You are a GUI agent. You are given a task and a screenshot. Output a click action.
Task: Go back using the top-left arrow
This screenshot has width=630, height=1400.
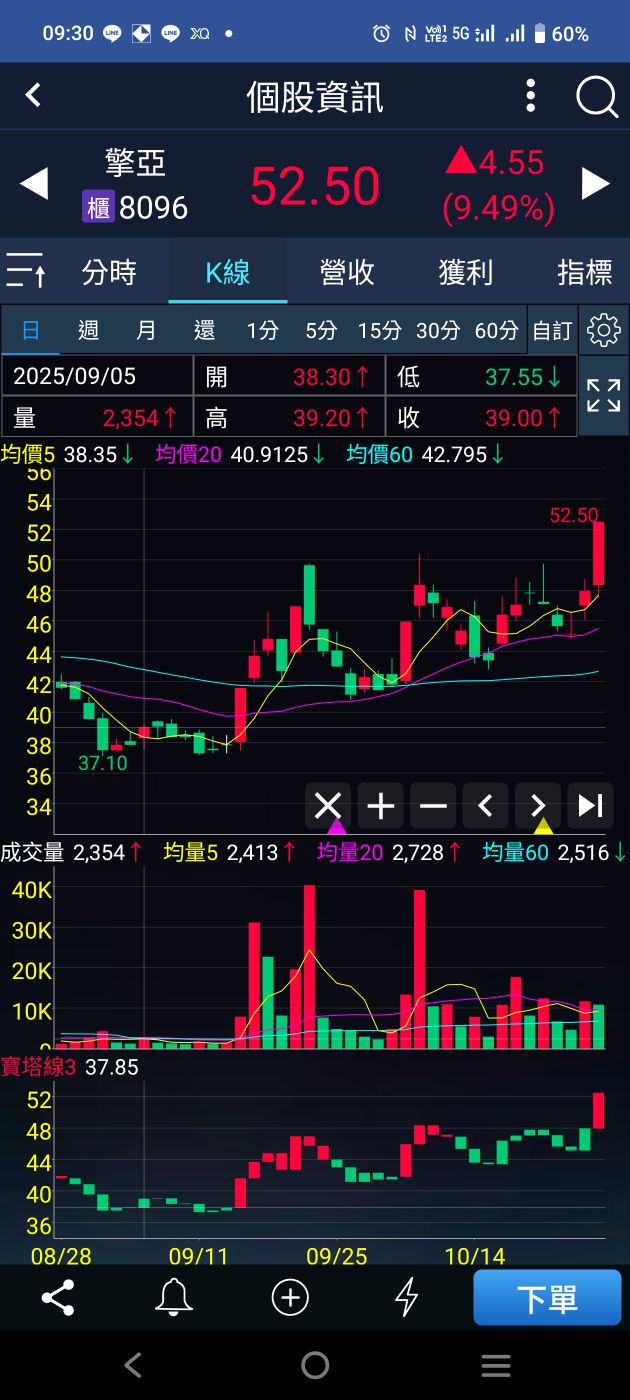coord(33,96)
